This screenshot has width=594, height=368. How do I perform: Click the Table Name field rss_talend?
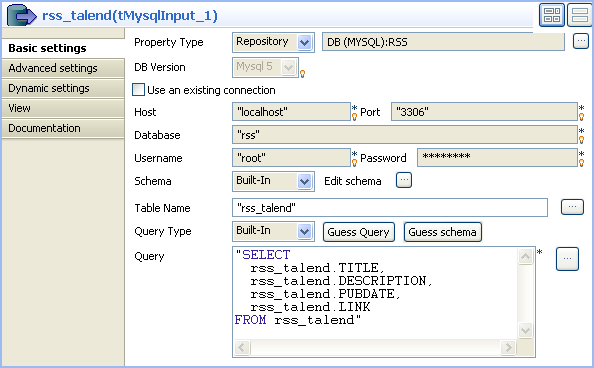click(x=390, y=208)
